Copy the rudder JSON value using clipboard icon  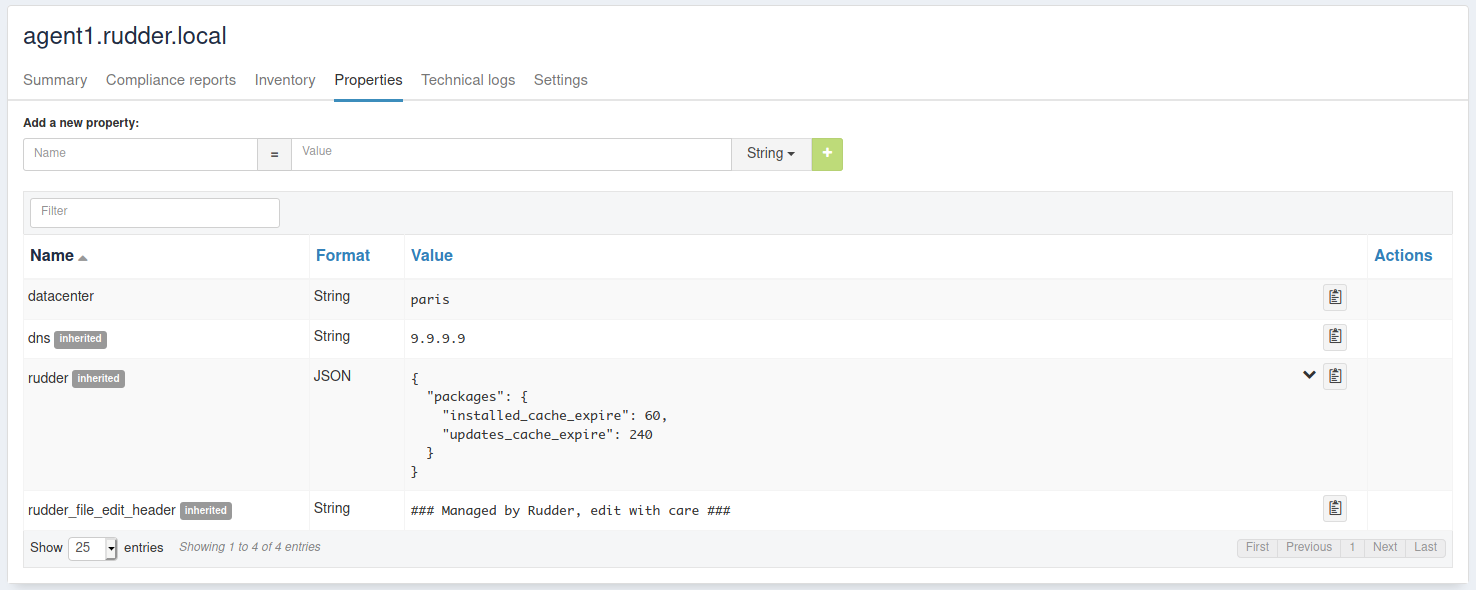point(1334,375)
